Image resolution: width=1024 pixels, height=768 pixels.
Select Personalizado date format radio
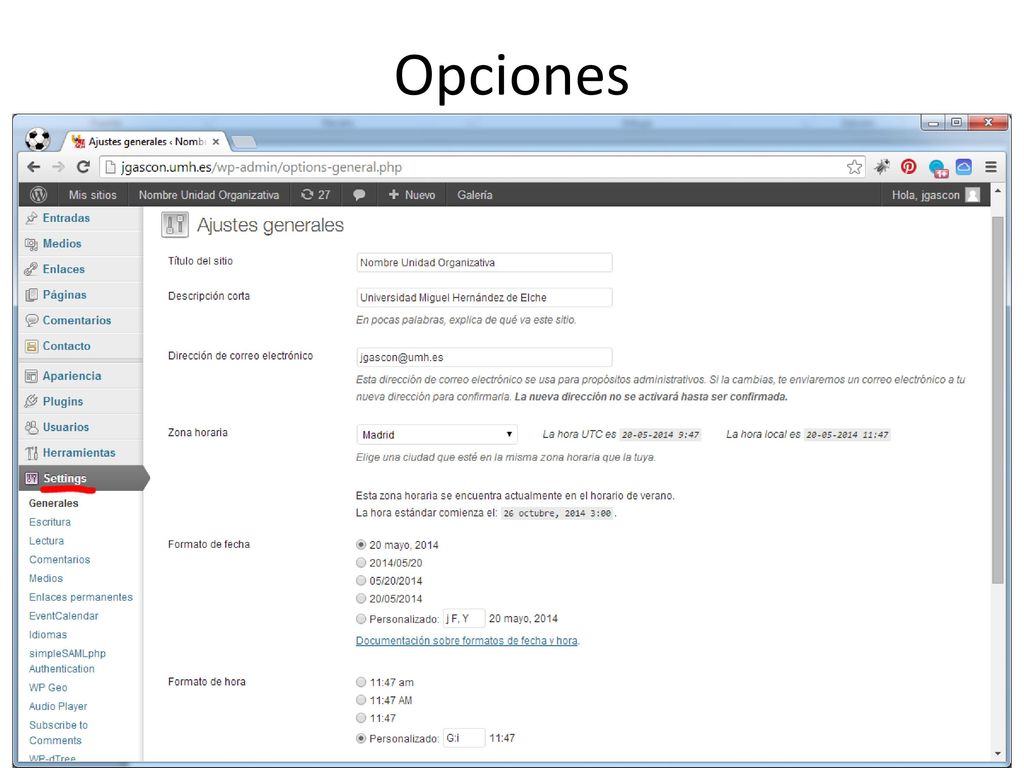click(x=360, y=618)
